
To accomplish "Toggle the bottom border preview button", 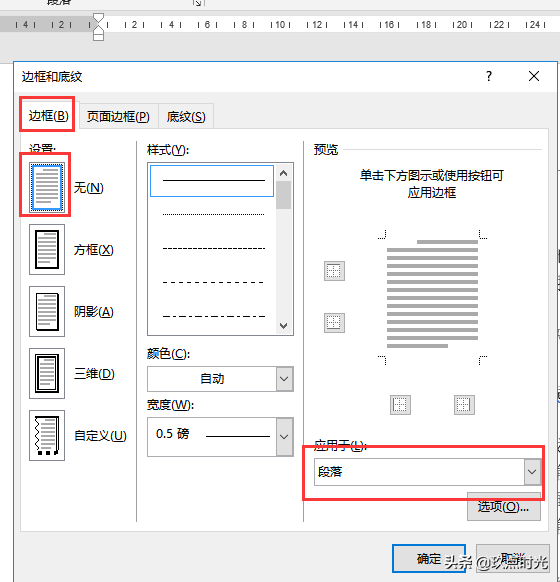I will 334,323.
